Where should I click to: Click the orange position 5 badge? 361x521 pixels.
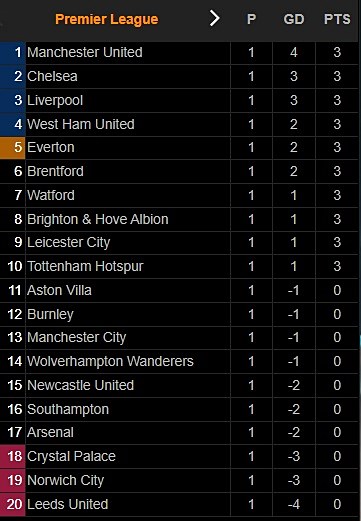[13, 147]
